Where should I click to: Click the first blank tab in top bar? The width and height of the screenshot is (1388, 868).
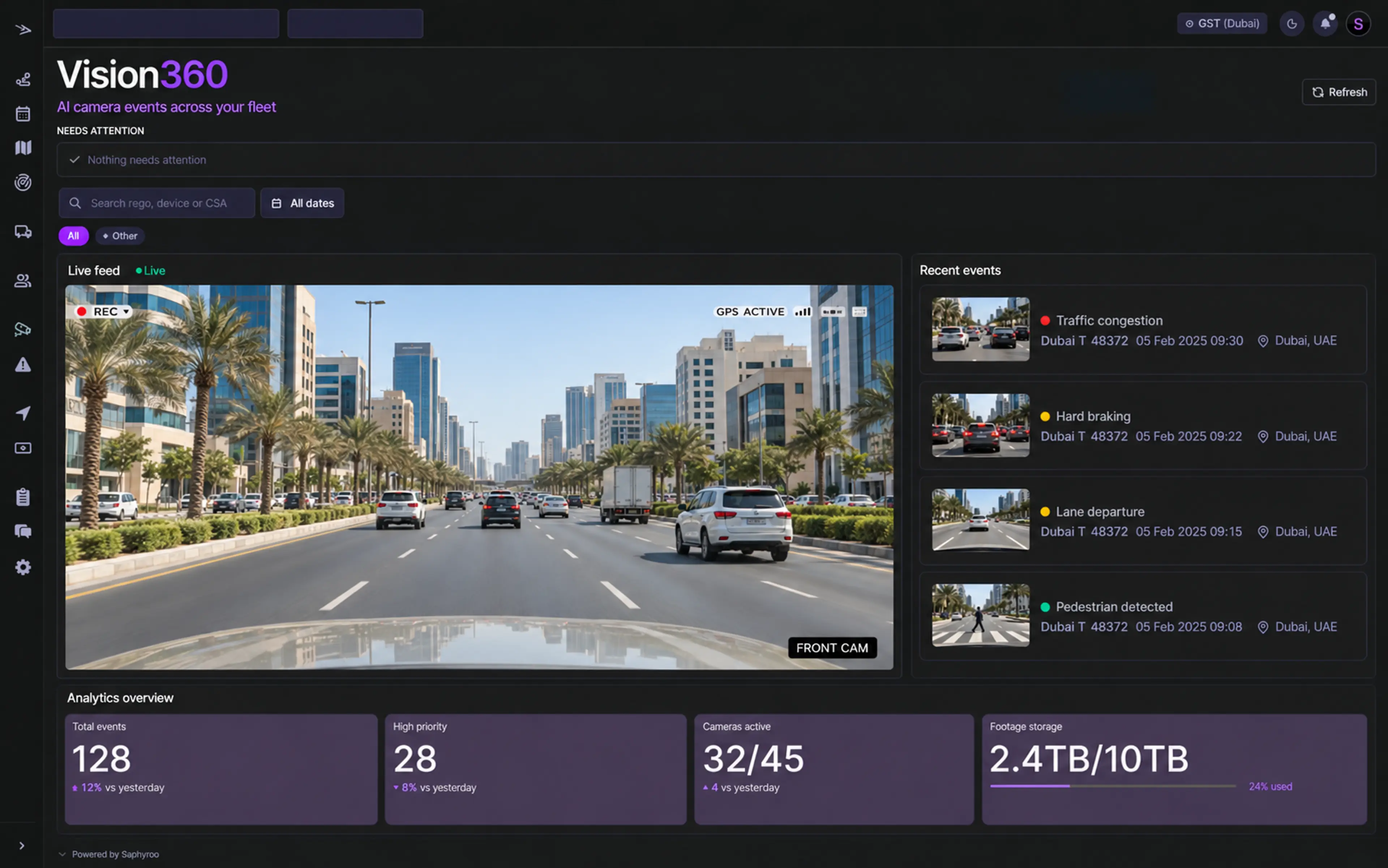pyautogui.click(x=166, y=23)
